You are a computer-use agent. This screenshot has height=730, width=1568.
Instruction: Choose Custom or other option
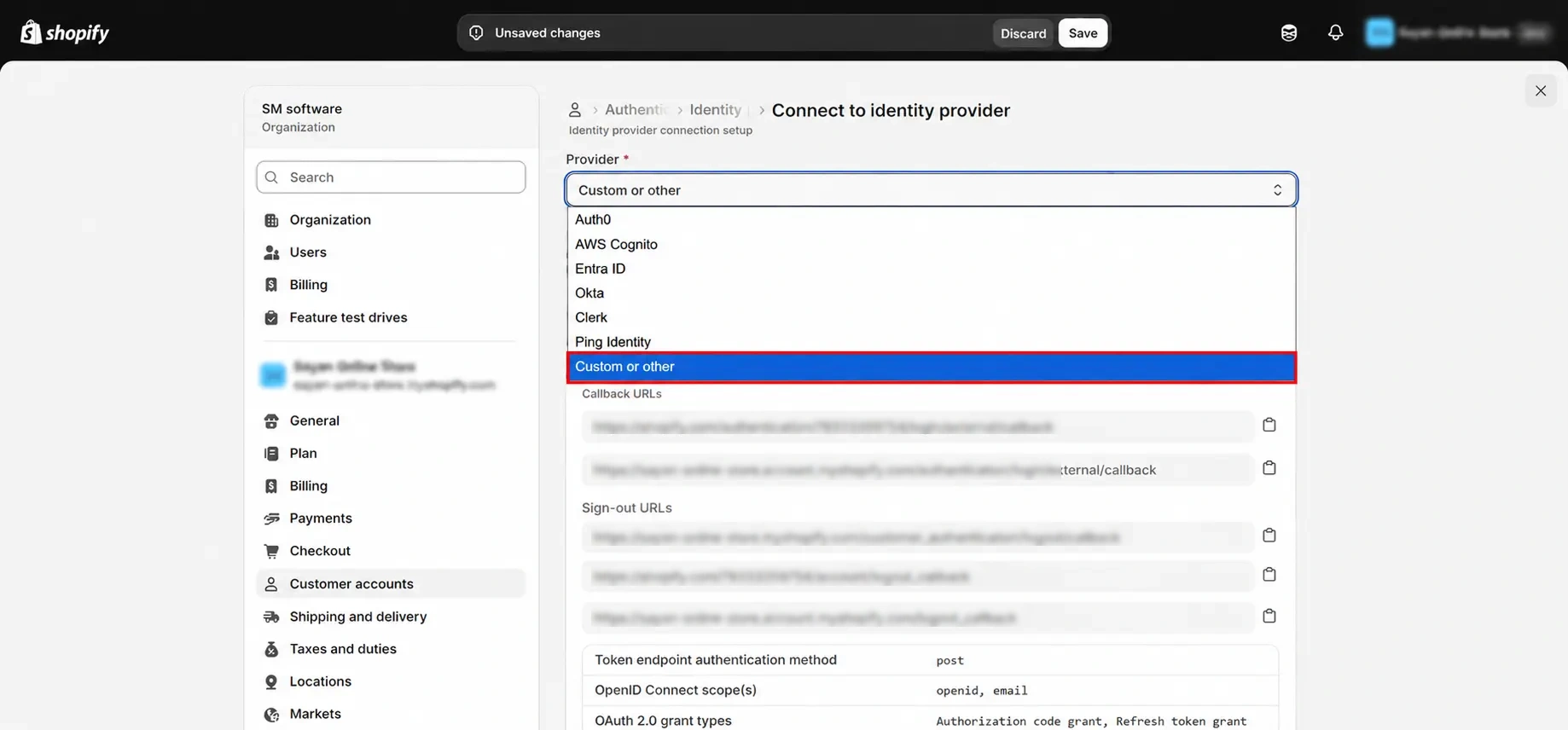tap(931, 367)
